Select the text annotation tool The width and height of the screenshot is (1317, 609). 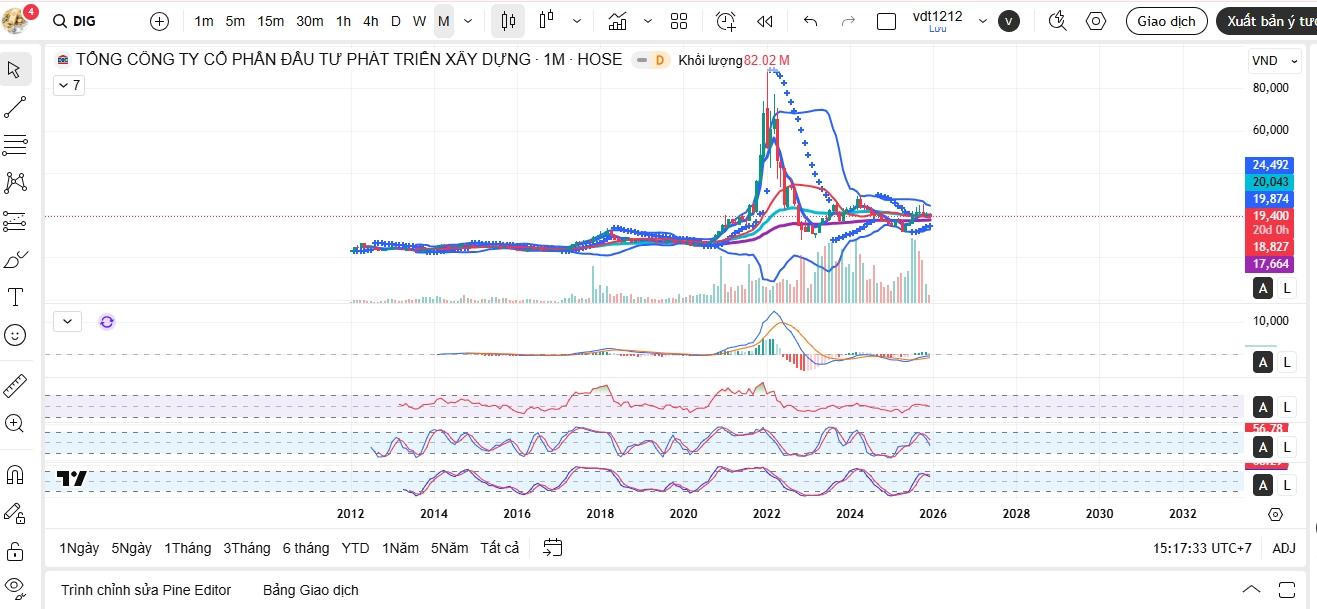pyautogui.click(x=15, y=297)
